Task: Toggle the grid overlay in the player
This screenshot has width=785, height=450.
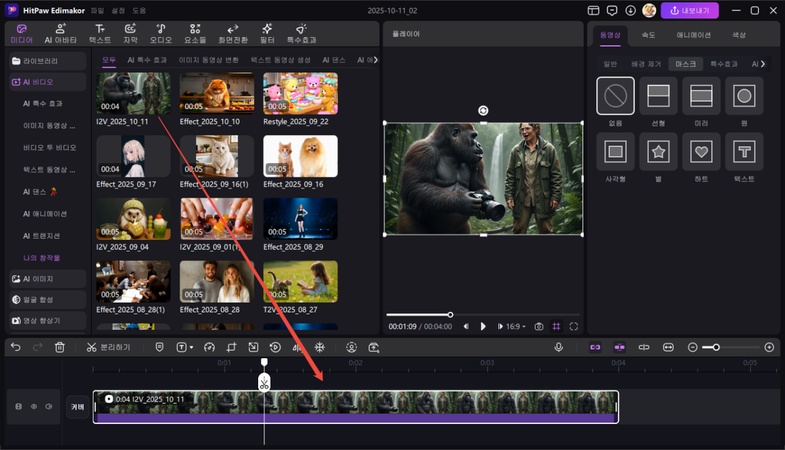Action: click(x=557, y=326)
